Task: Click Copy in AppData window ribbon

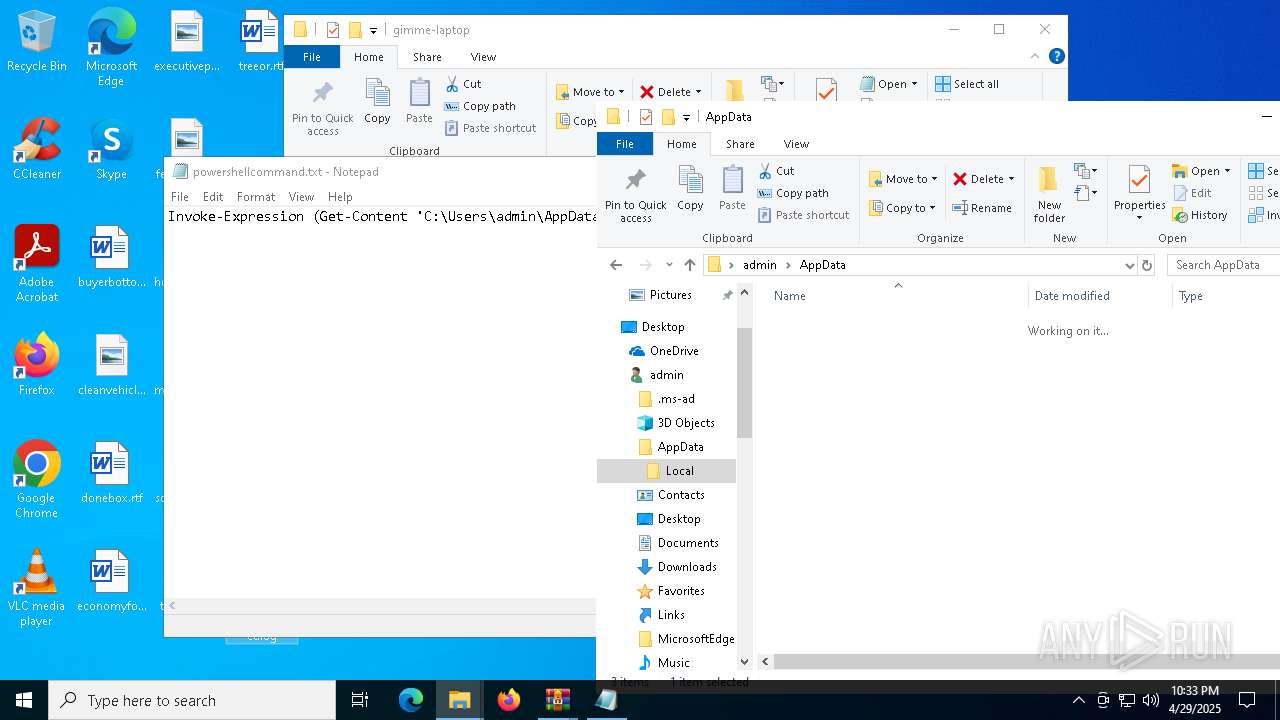Action: click(x=690, y=188)
